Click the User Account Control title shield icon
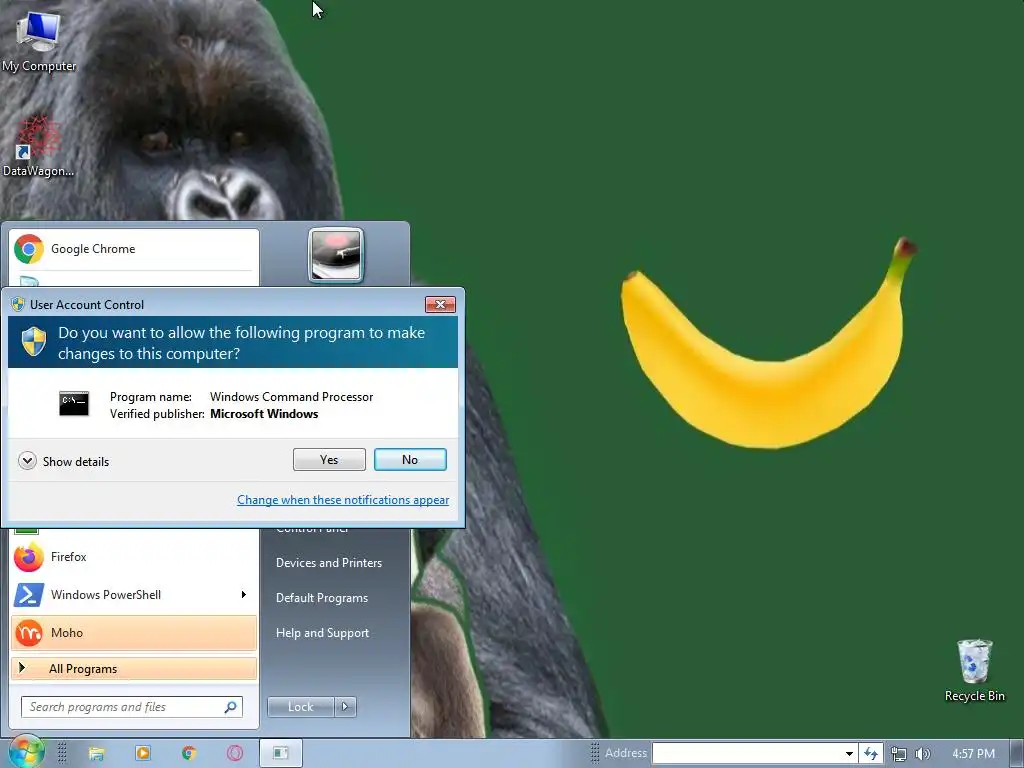The height and width of the screenshot is (768, 1024). click(x=18, y=304)
